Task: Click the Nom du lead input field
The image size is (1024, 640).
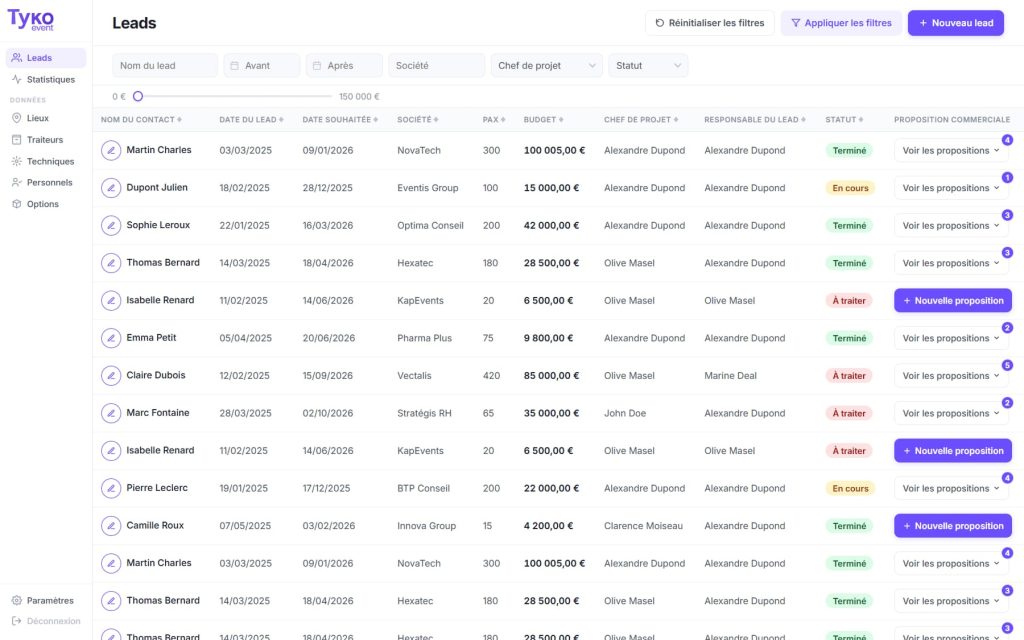Action: point(165,65)
